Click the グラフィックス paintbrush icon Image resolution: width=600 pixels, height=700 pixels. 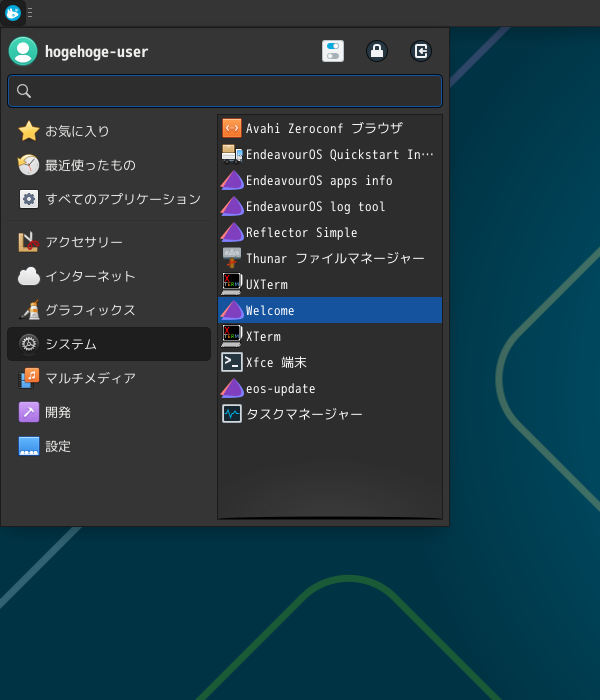(x=29, y=310)
